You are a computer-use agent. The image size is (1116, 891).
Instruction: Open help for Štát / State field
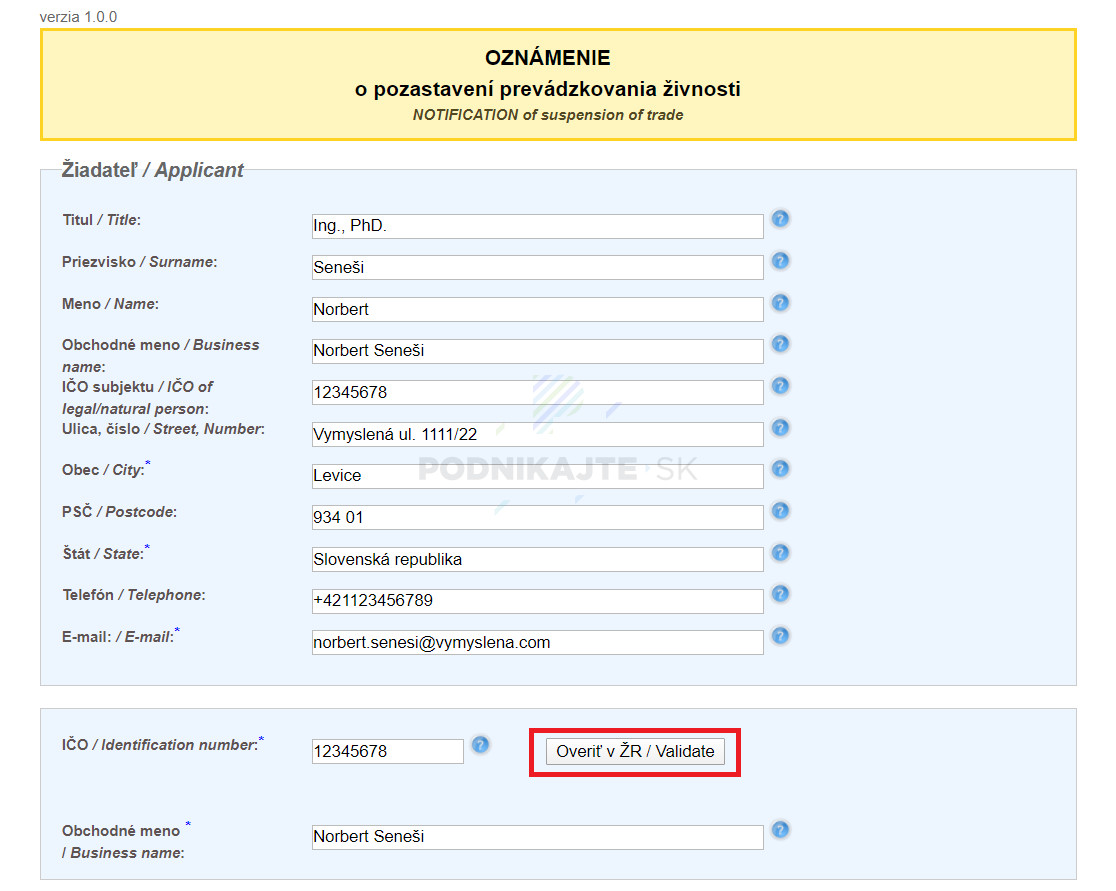(x=781, y=553)
